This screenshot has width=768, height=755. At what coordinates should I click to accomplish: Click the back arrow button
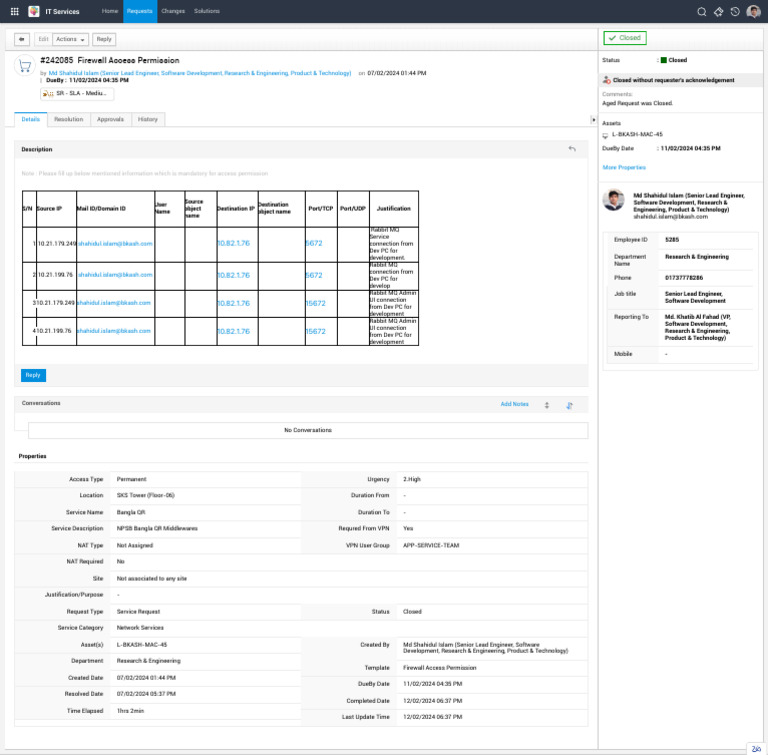(22, 39)
